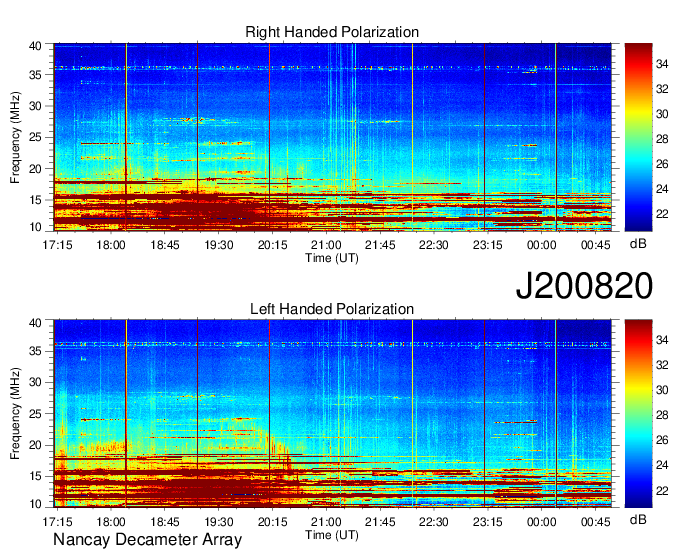Click the 30 dB label on top color bar
The height and width of the screenshot is (552, 680).
click(662, 114)
